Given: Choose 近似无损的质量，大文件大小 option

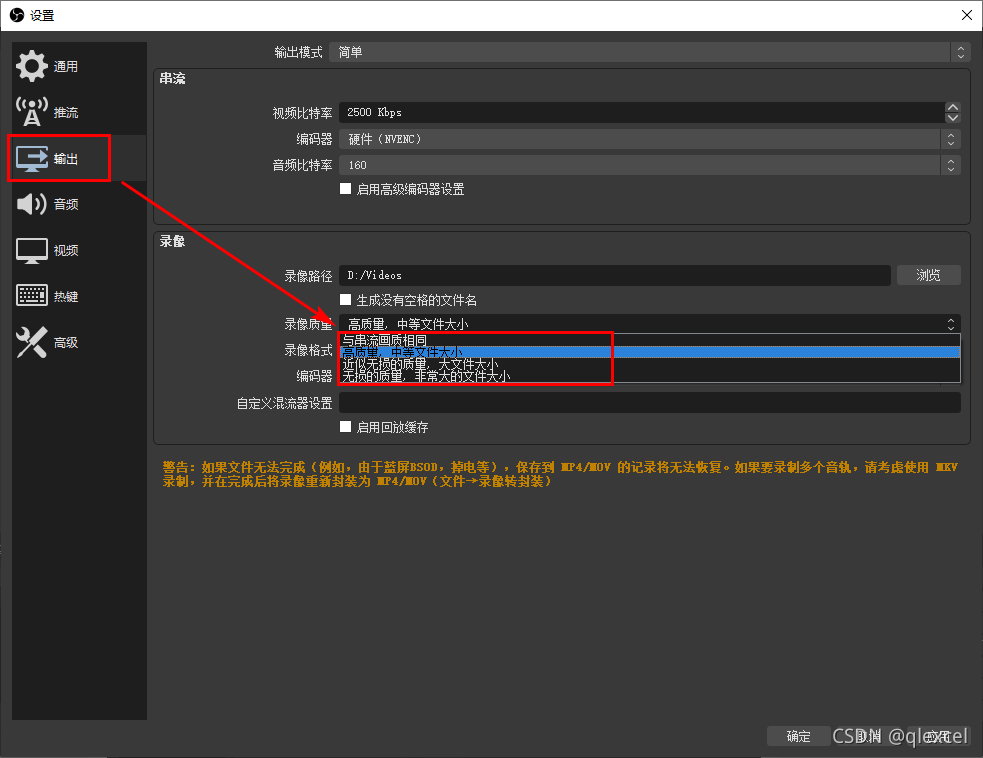Looking at the screenshot, I should point(649,364).
